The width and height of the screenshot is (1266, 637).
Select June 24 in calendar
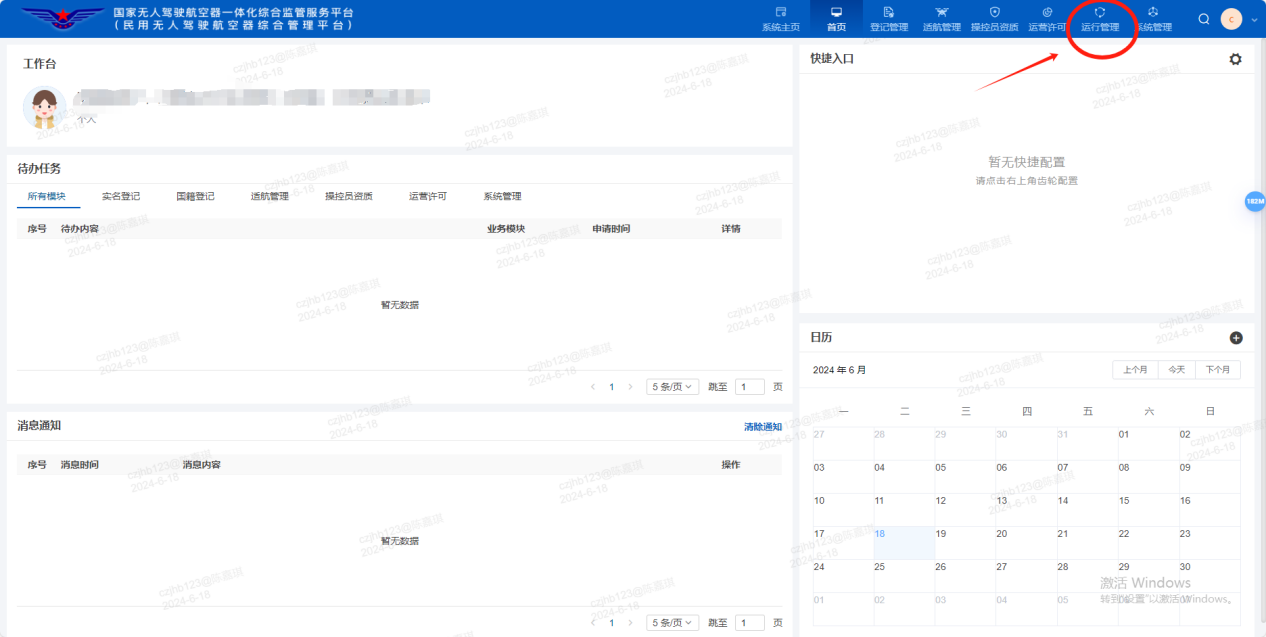coord(841,576)
